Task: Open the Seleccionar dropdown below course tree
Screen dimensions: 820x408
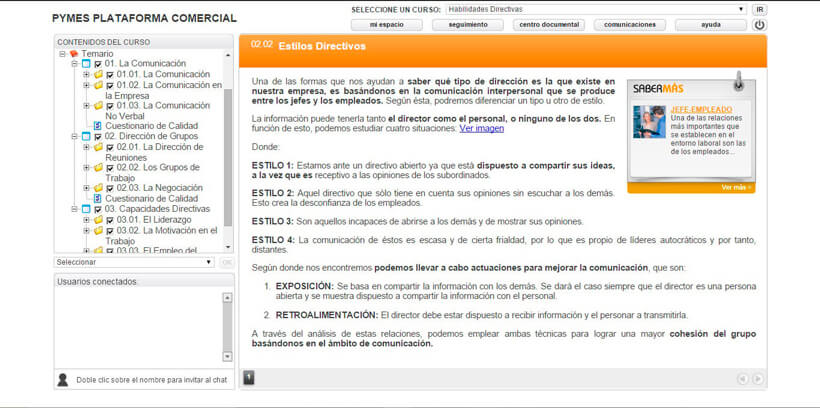Action: pyautogui.click(x=134, y=262)
